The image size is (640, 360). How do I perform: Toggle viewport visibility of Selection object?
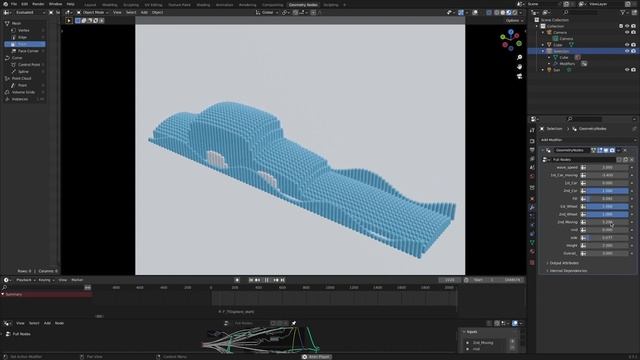[627, 51]
